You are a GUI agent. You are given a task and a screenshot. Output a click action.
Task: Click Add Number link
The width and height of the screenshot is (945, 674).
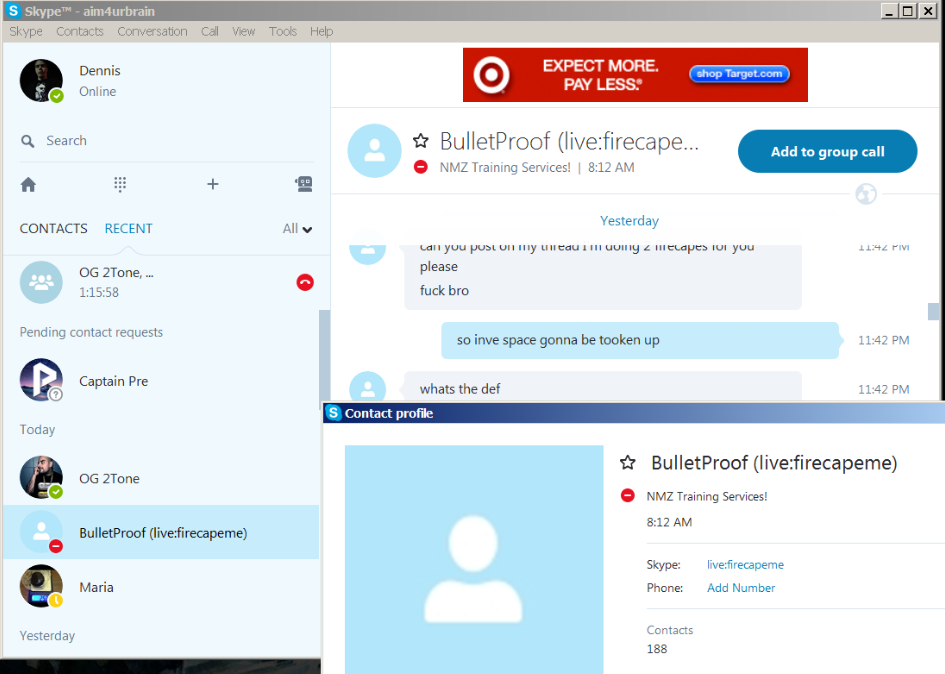741,587
